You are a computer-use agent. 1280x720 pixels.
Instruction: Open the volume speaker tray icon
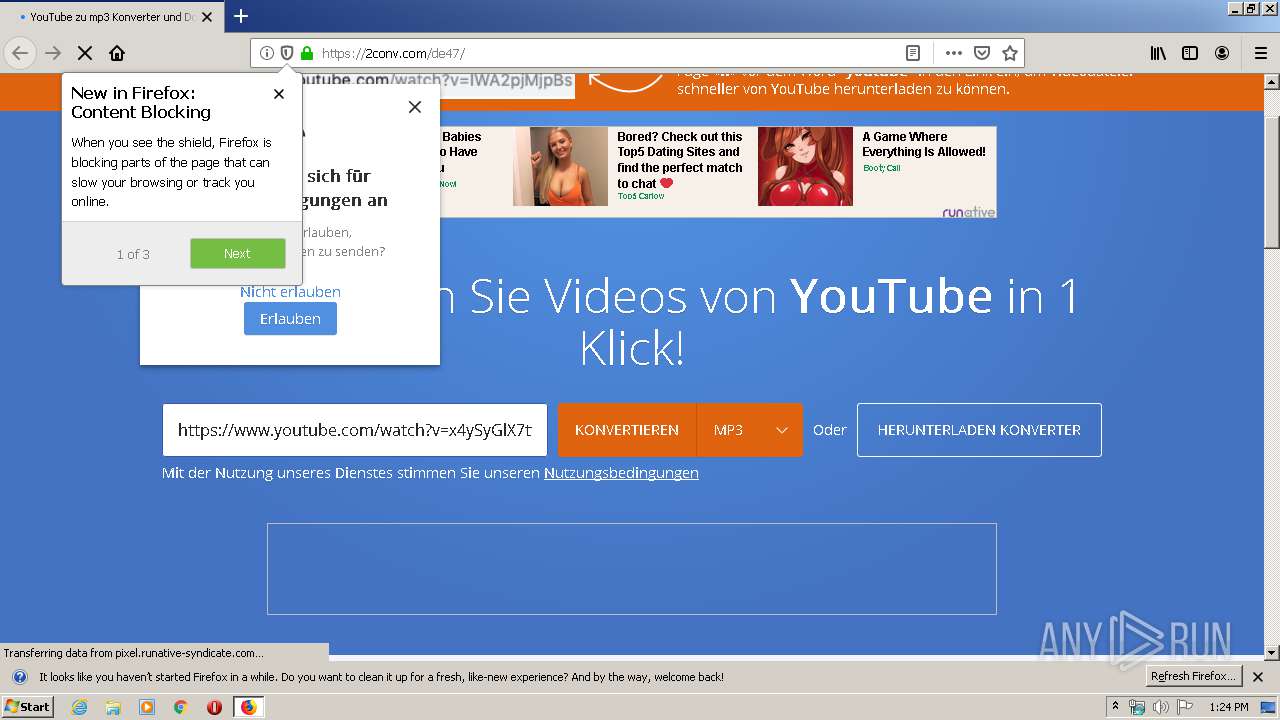tap(1161, 707)
